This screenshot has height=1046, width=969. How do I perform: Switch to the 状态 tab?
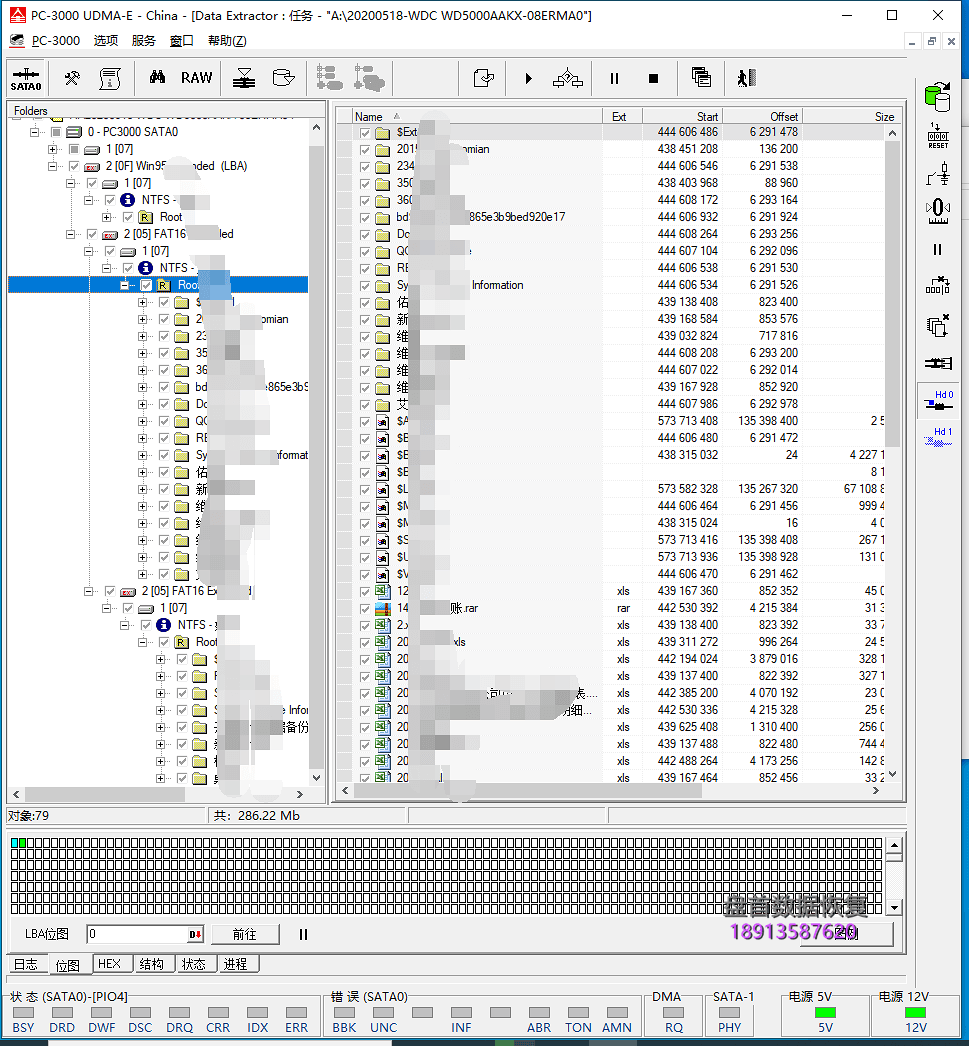pyautogui.click(x=193, y=964)
